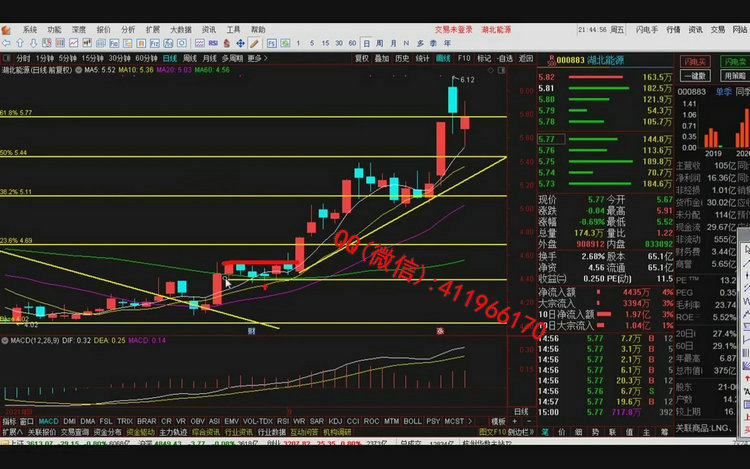Screen dimensions: 750x469
Task: Select the daily 日 period button
Action: tap(366, 44)
